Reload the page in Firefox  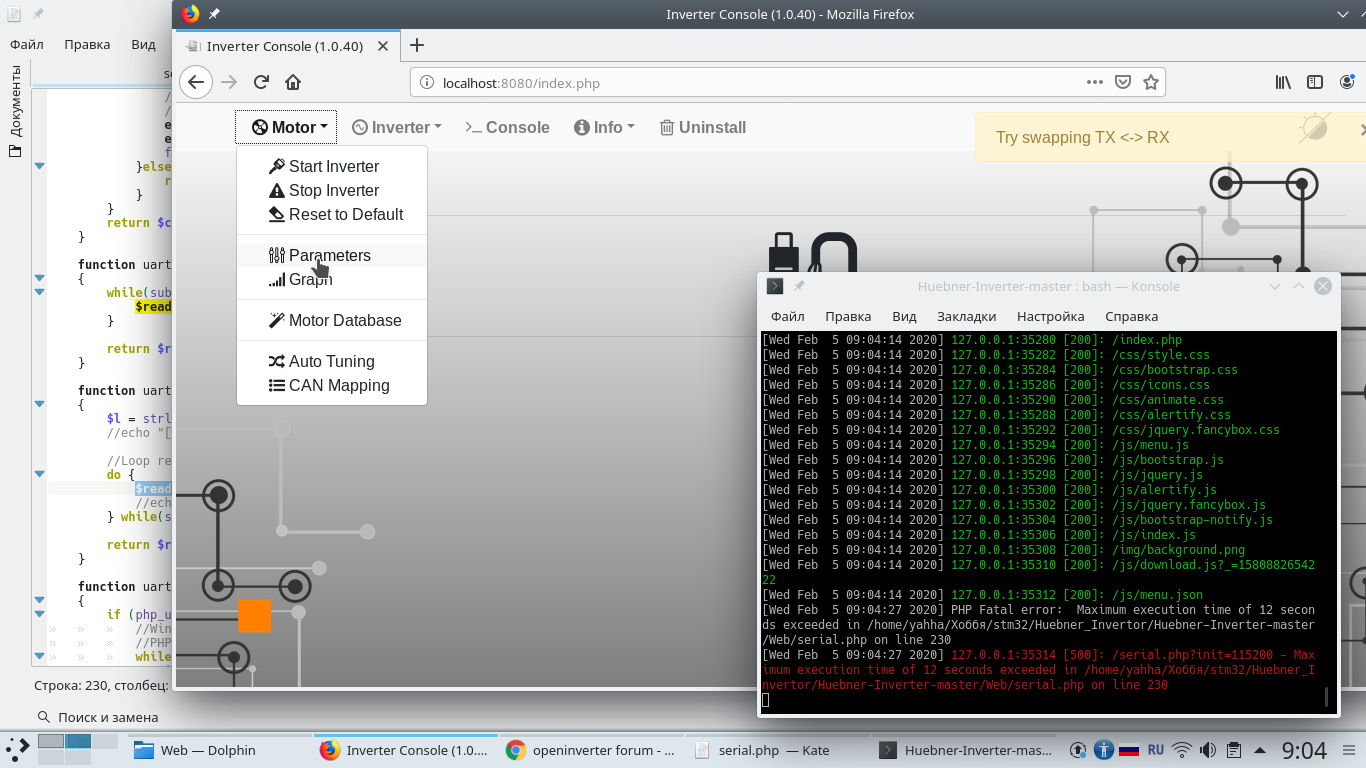[261, 83]
